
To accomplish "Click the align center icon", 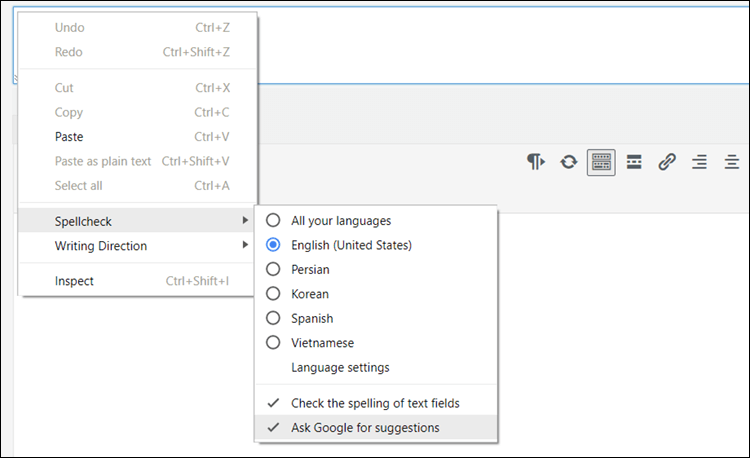I will [x=731, y=162].
